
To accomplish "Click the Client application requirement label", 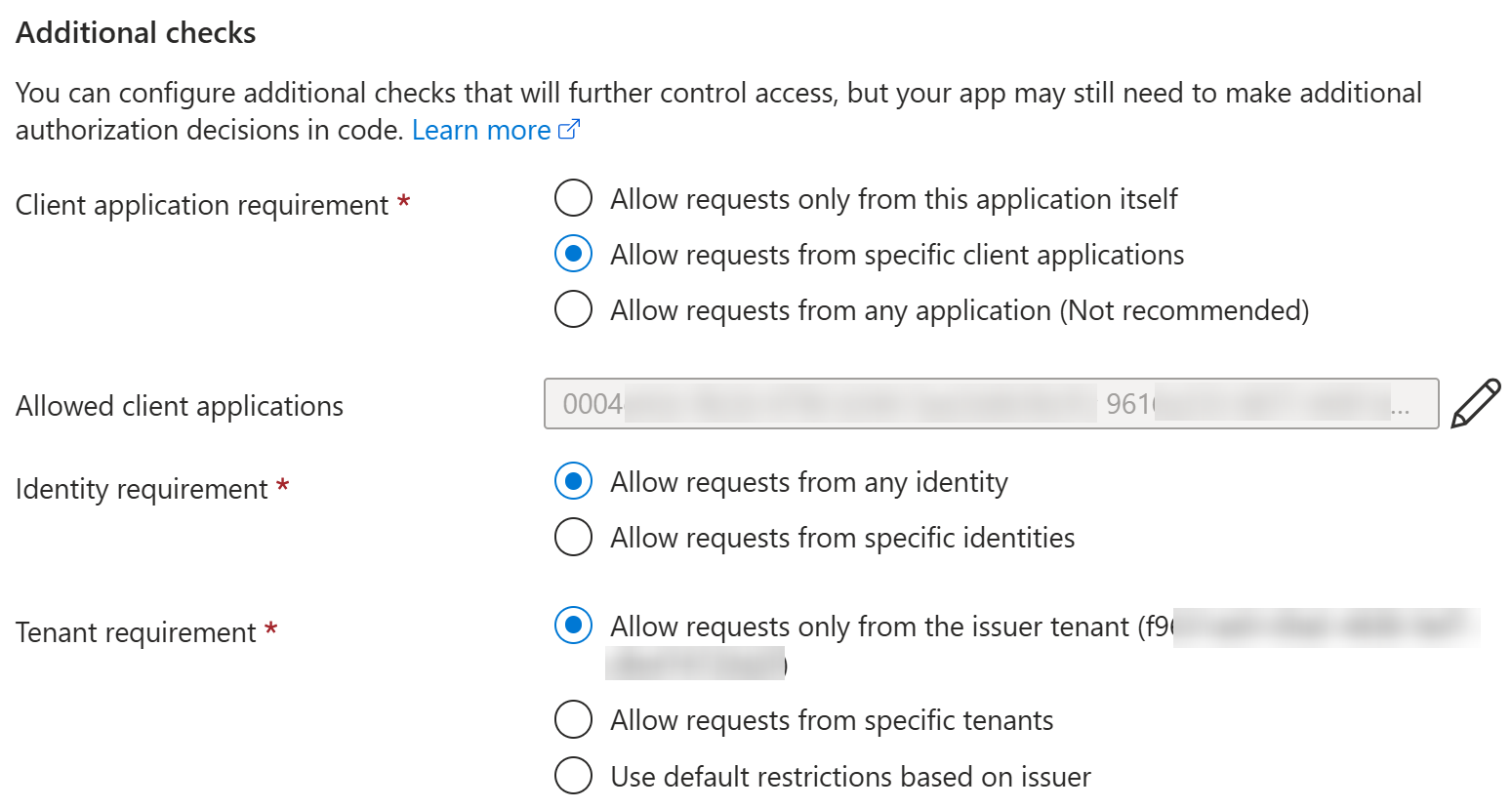I will (x=202, y=205).
